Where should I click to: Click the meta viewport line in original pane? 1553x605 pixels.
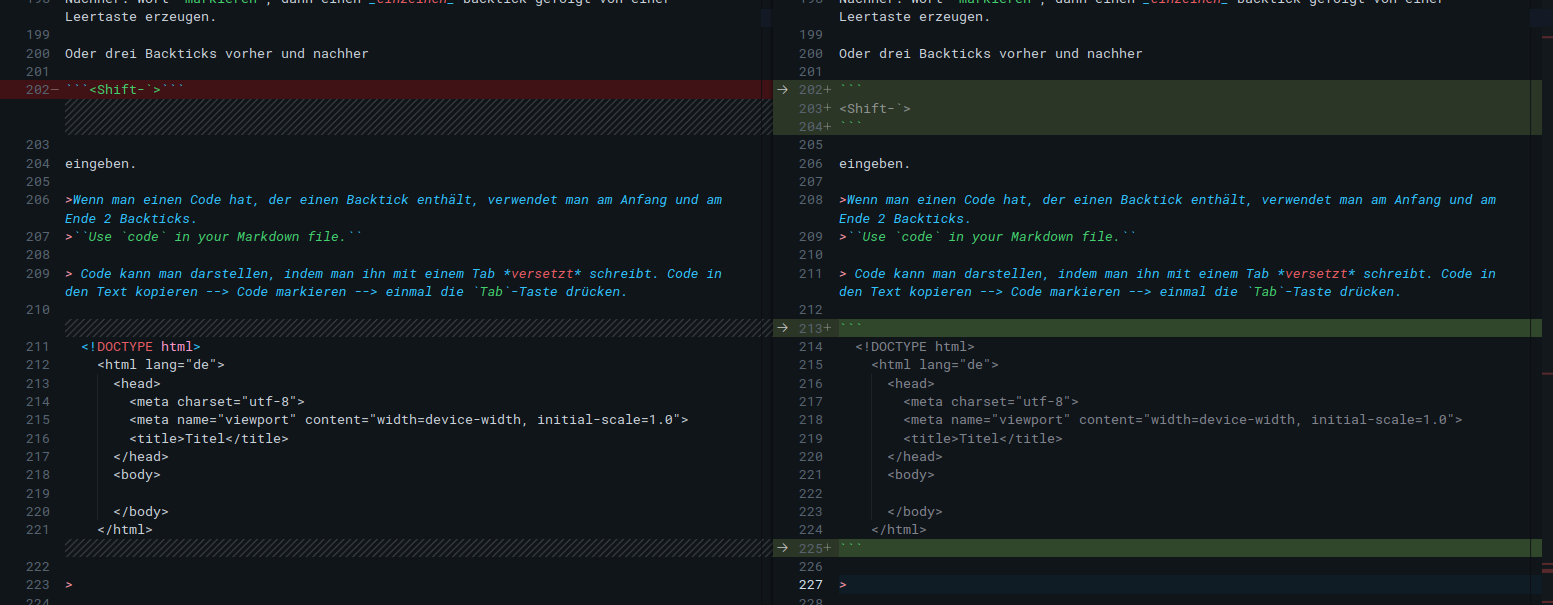tap(409, 420)
